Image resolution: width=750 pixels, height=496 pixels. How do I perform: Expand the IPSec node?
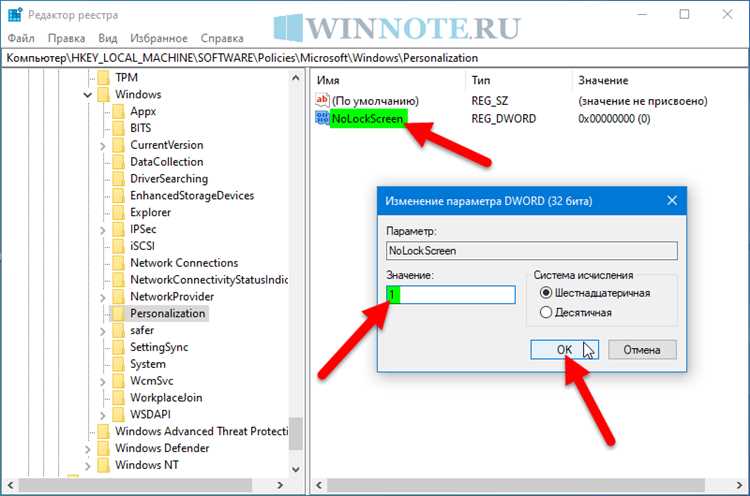102,230
